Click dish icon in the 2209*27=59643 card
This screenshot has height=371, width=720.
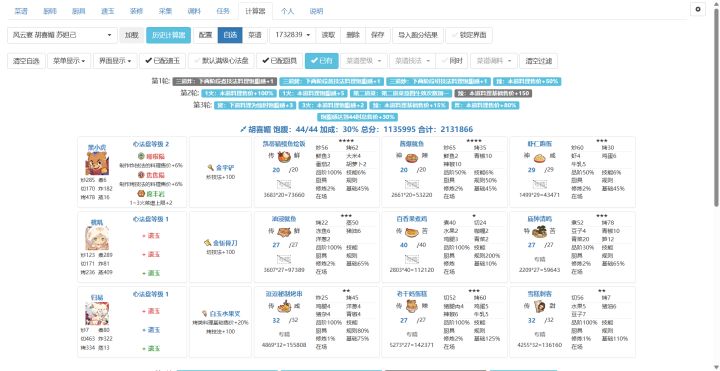tap(539, 232)
